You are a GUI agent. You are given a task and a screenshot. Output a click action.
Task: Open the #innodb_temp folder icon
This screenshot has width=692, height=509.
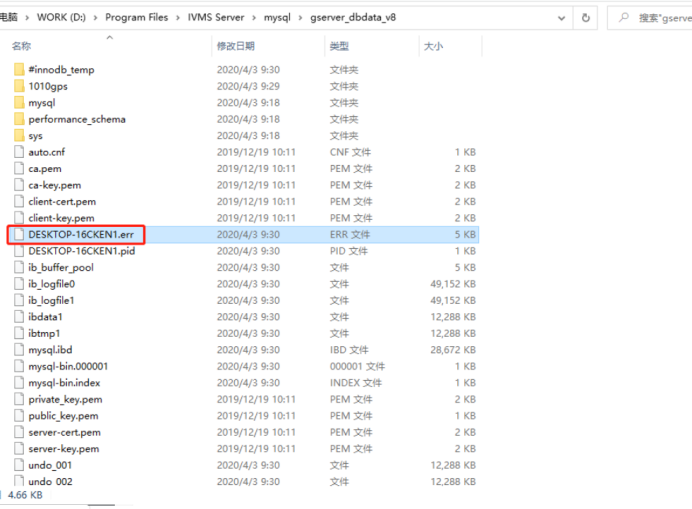19,70
